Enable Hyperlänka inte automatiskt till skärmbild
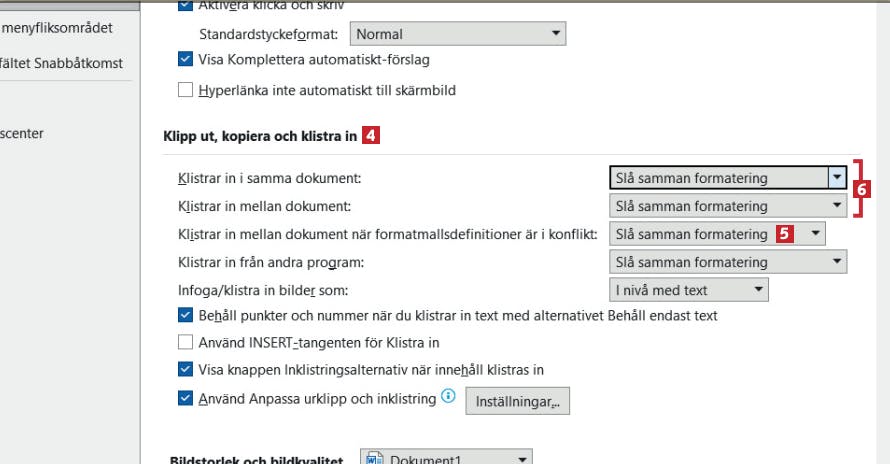Viewport: 890px width, 464px height. pos(186,90)
